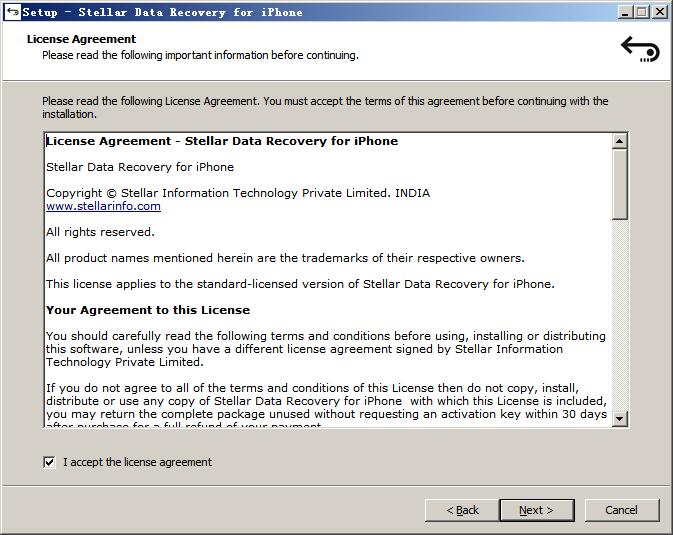Click the setup icon in the title bar
Screen dimensions: 673x535
tap(12, 12)
